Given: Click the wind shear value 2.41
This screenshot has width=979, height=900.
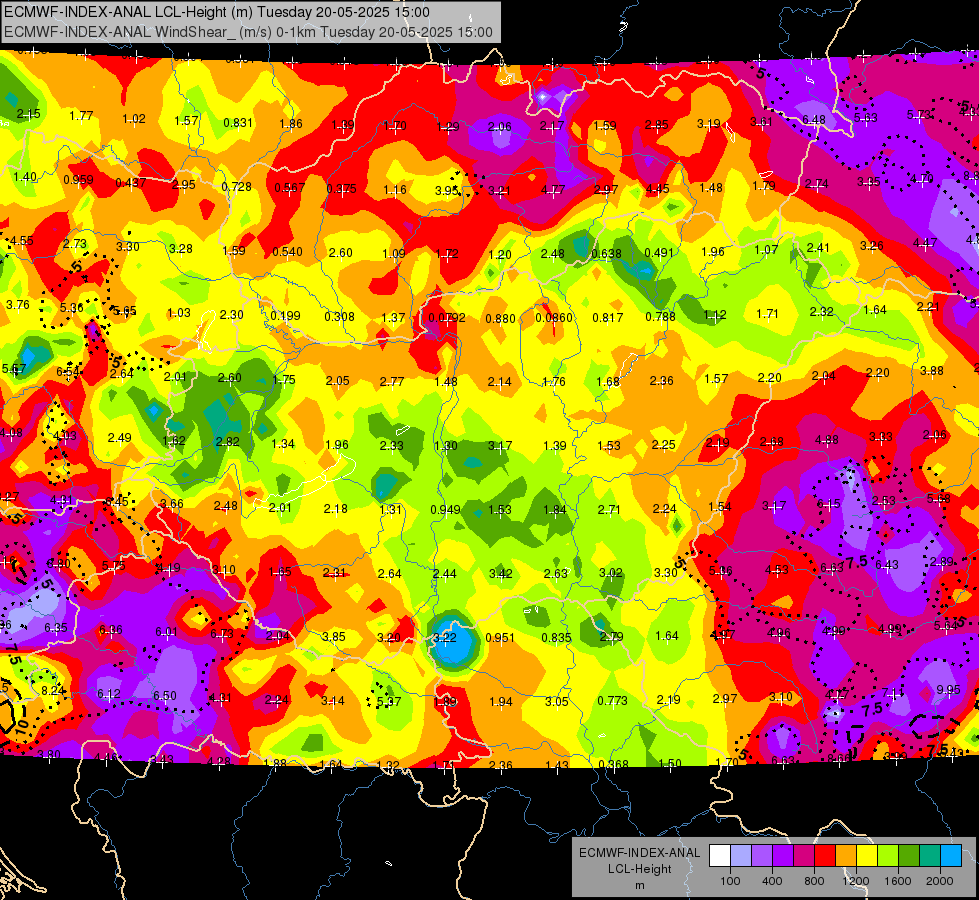Looking at the screenshot, I should (818, 248).
